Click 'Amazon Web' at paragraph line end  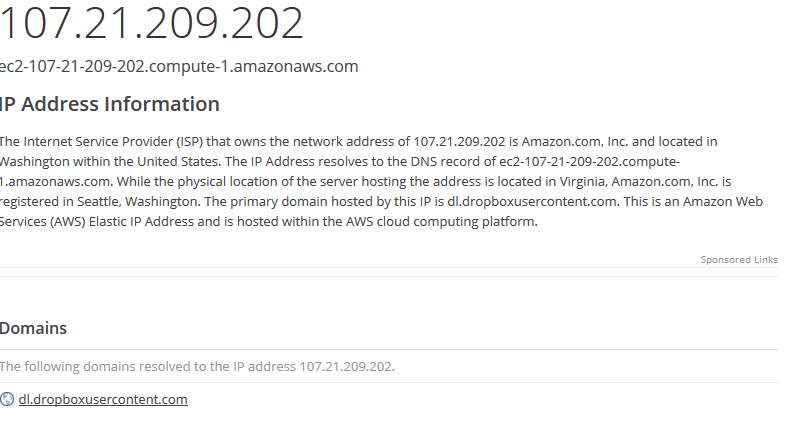[723, 202]
